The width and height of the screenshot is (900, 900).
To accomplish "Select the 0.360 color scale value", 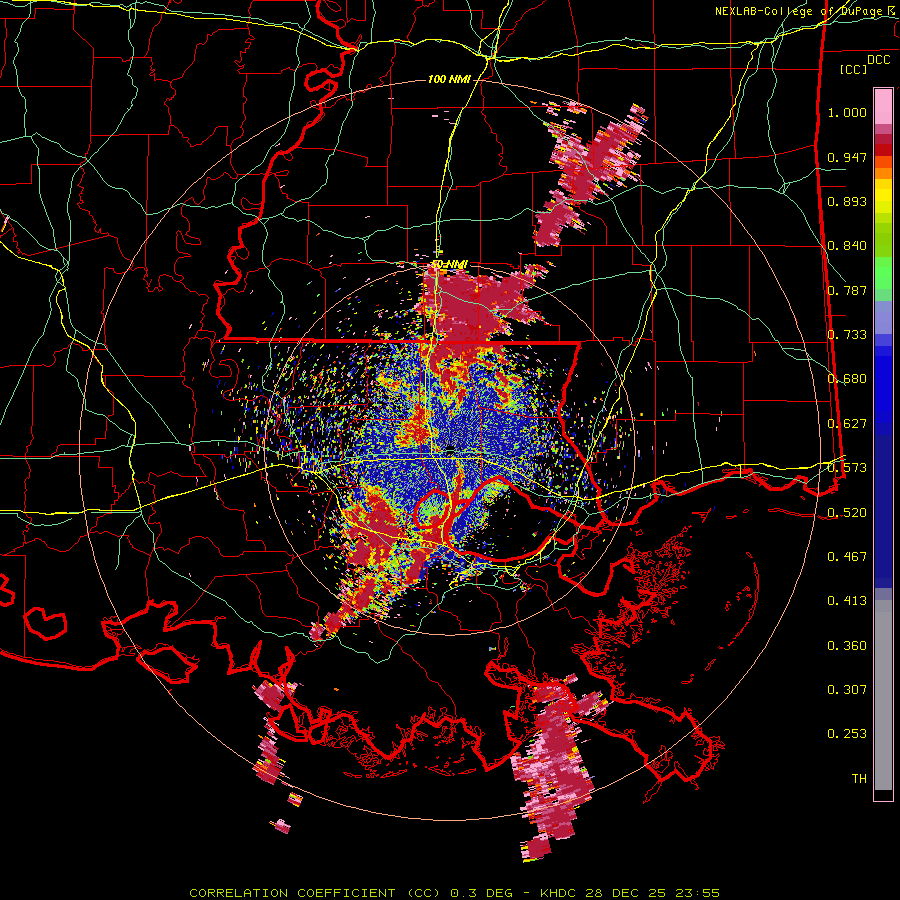I will coord(847,646).
